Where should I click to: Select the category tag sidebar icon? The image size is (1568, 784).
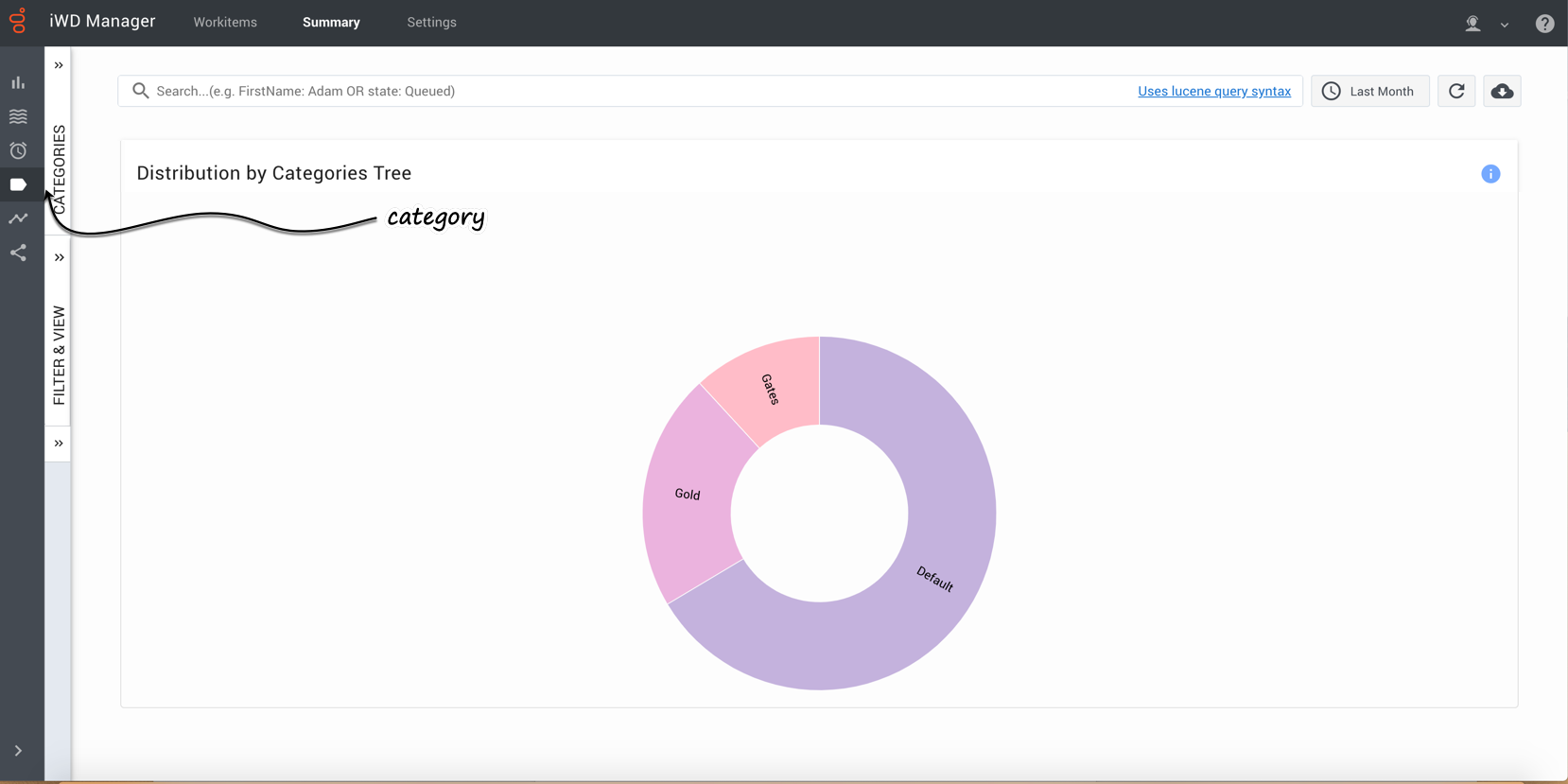(18, 184)
